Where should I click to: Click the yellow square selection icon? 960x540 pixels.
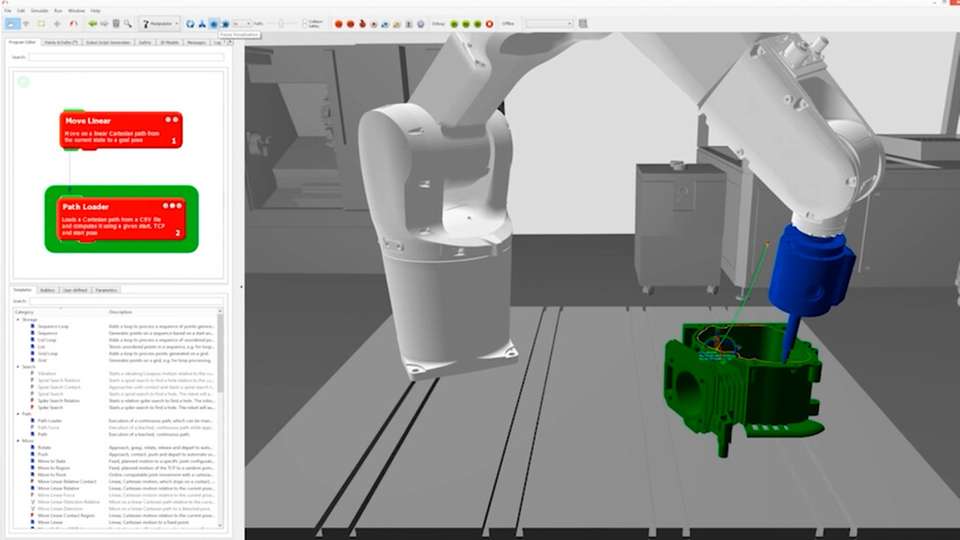pyautogui.click(x=41, y=24)
